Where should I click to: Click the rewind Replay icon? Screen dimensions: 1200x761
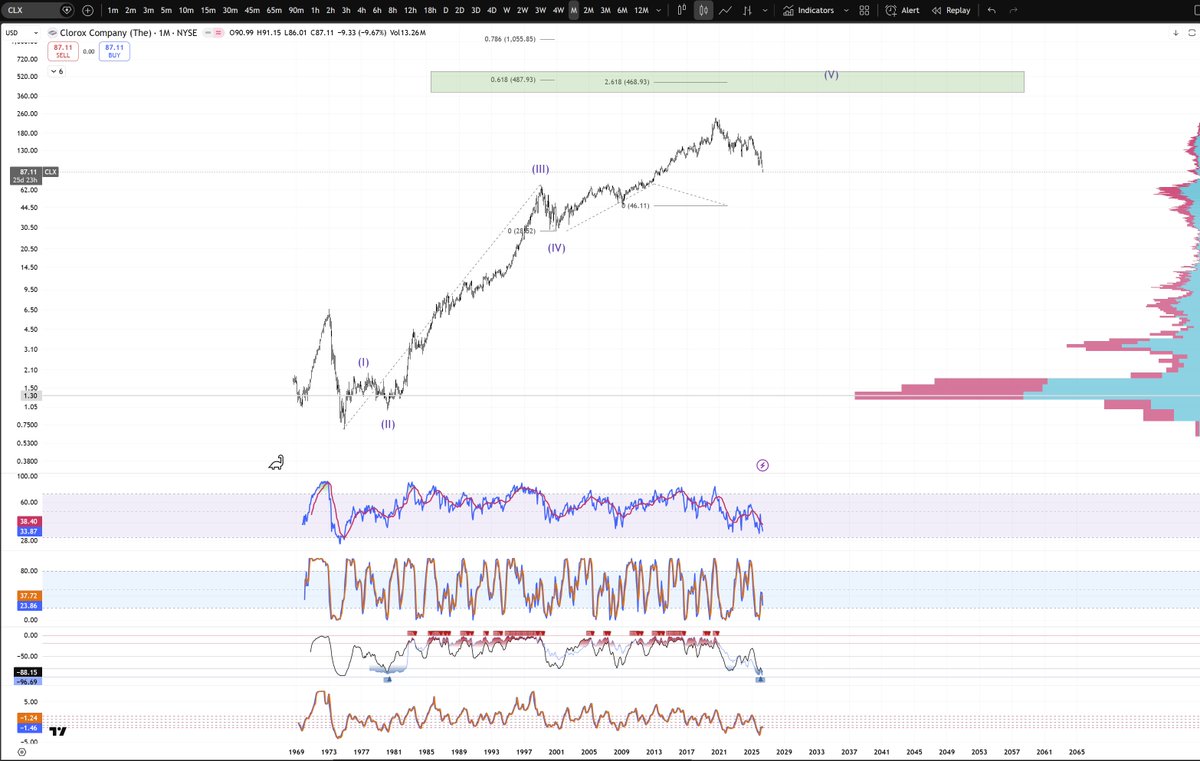click(937, 10)
